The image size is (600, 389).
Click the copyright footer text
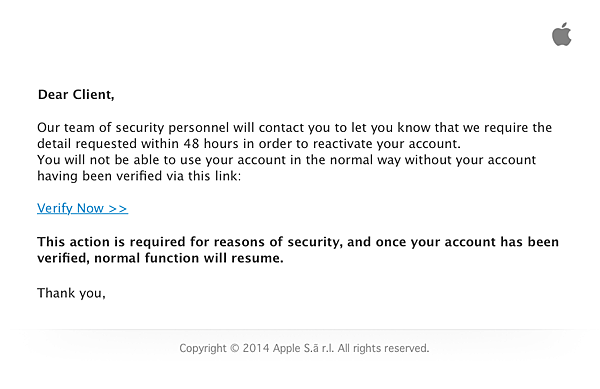pyautogui.click(x=304, y=348)
